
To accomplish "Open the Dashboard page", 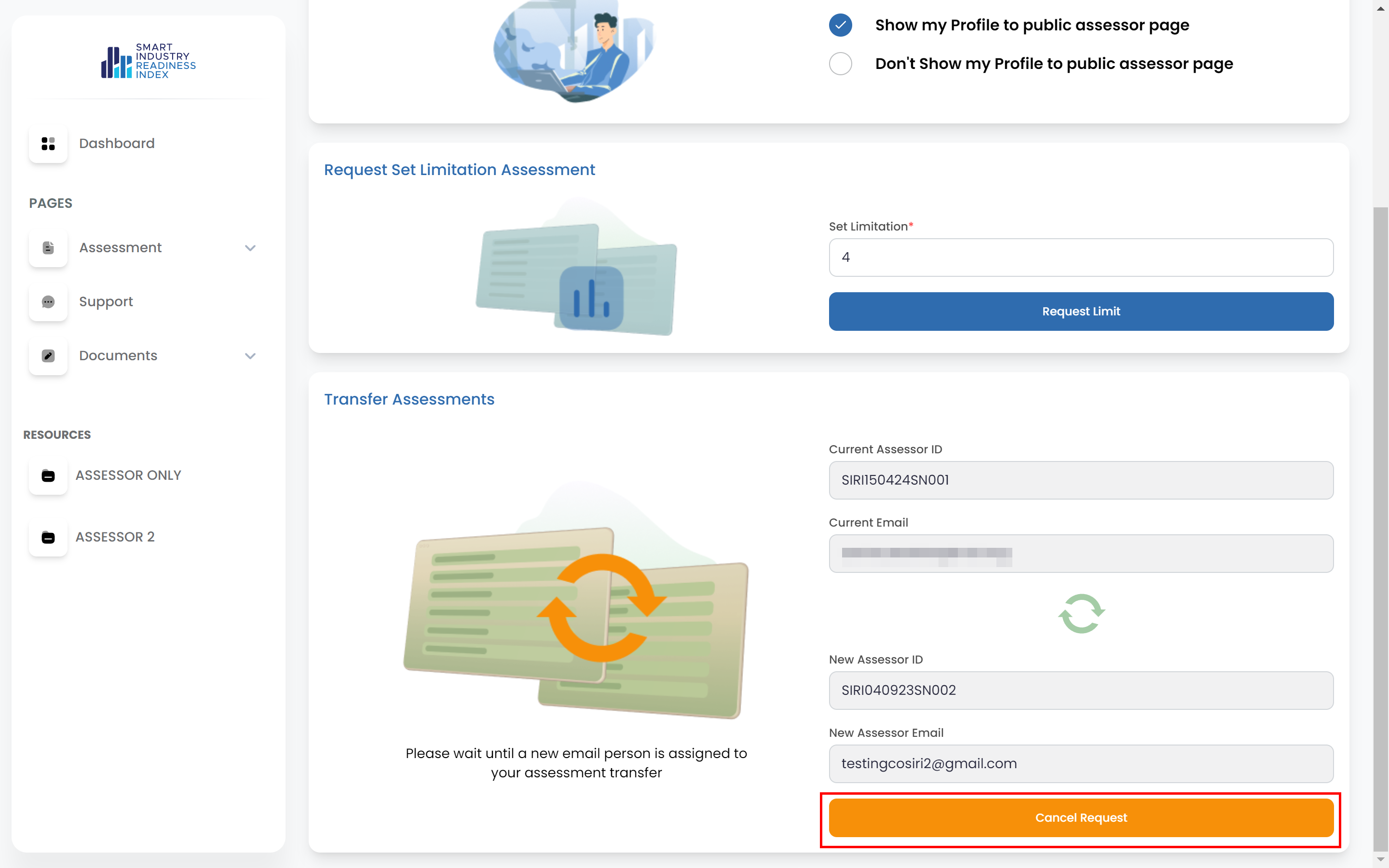I will click(x=117, y=144).
